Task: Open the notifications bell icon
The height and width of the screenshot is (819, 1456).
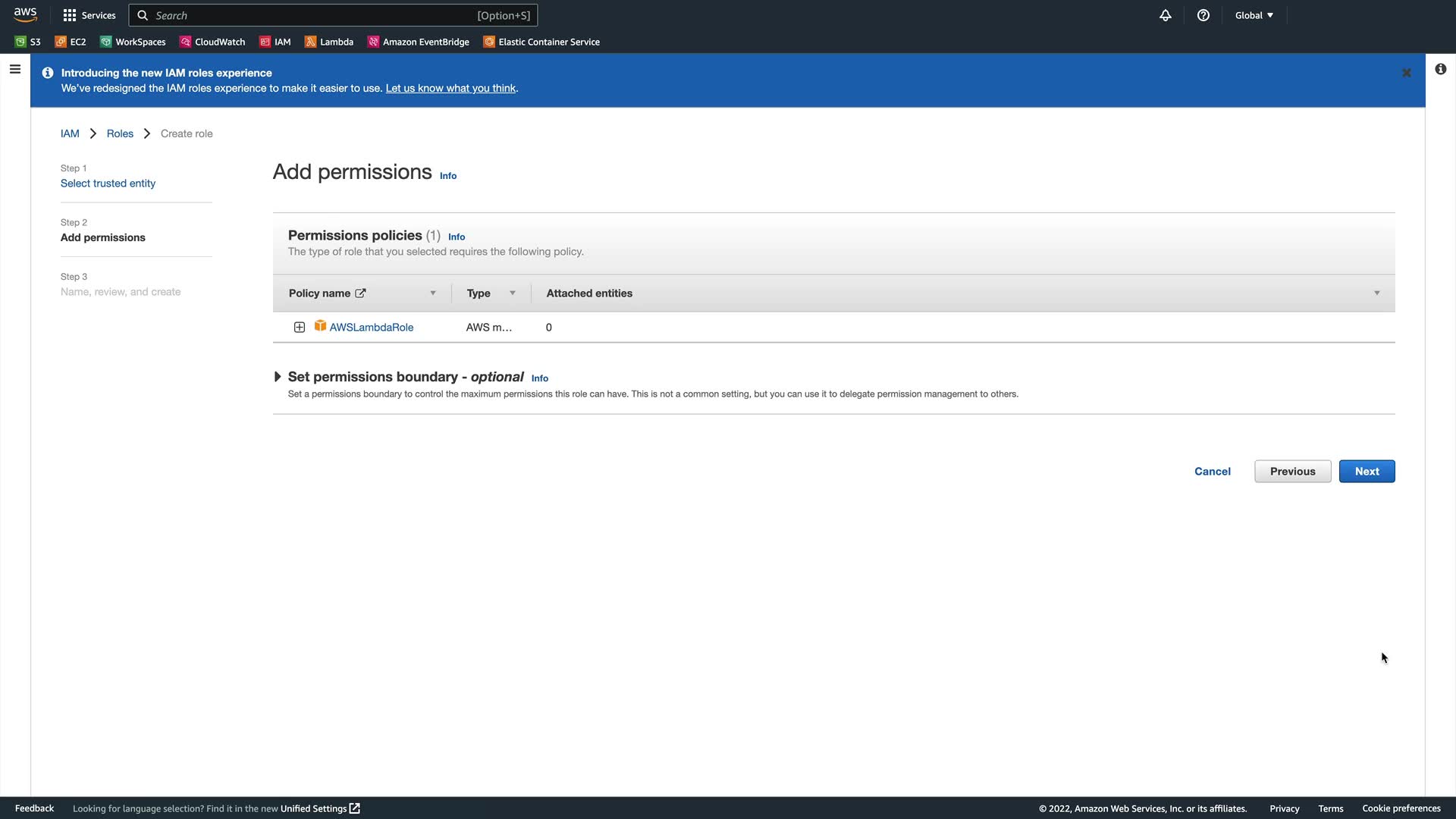Action: pos(1166,15)
